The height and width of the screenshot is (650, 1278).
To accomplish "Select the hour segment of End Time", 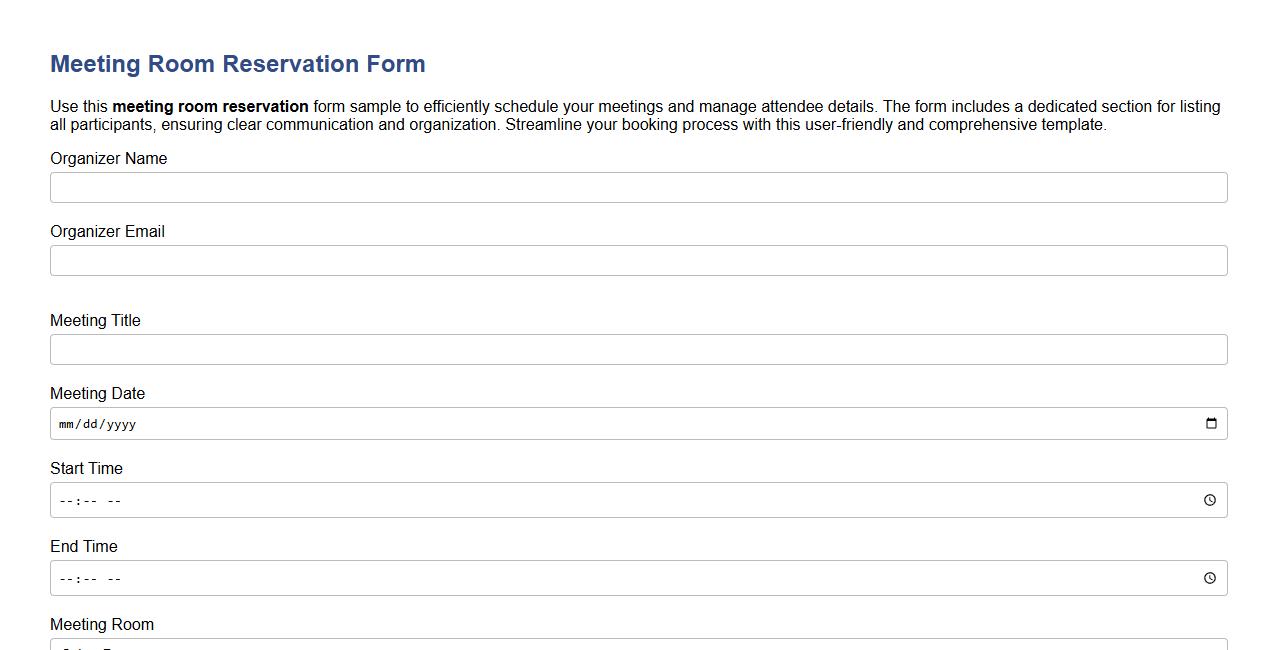I will tap(65, 578).
